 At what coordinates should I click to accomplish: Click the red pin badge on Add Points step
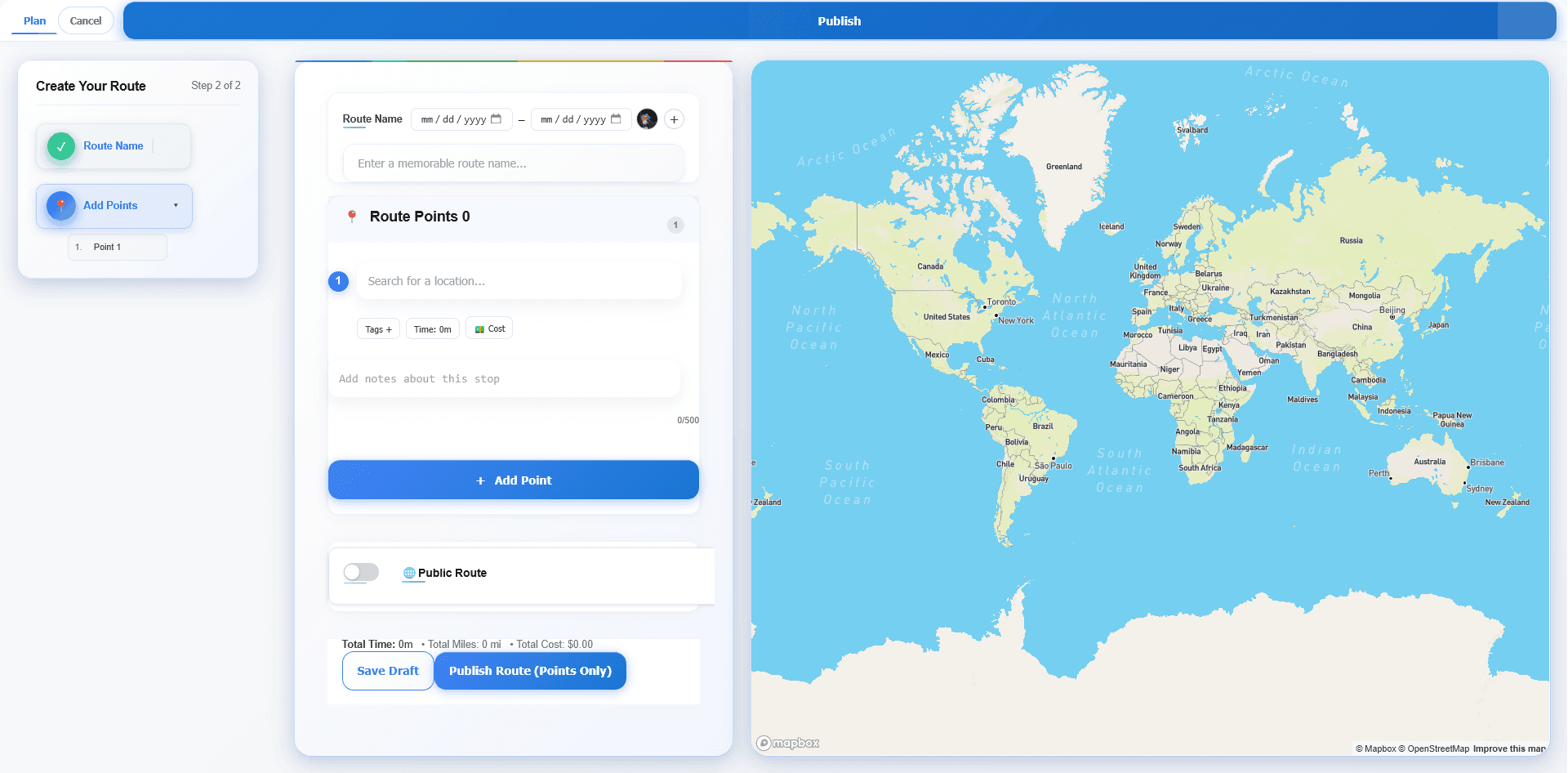click(60, 205)
